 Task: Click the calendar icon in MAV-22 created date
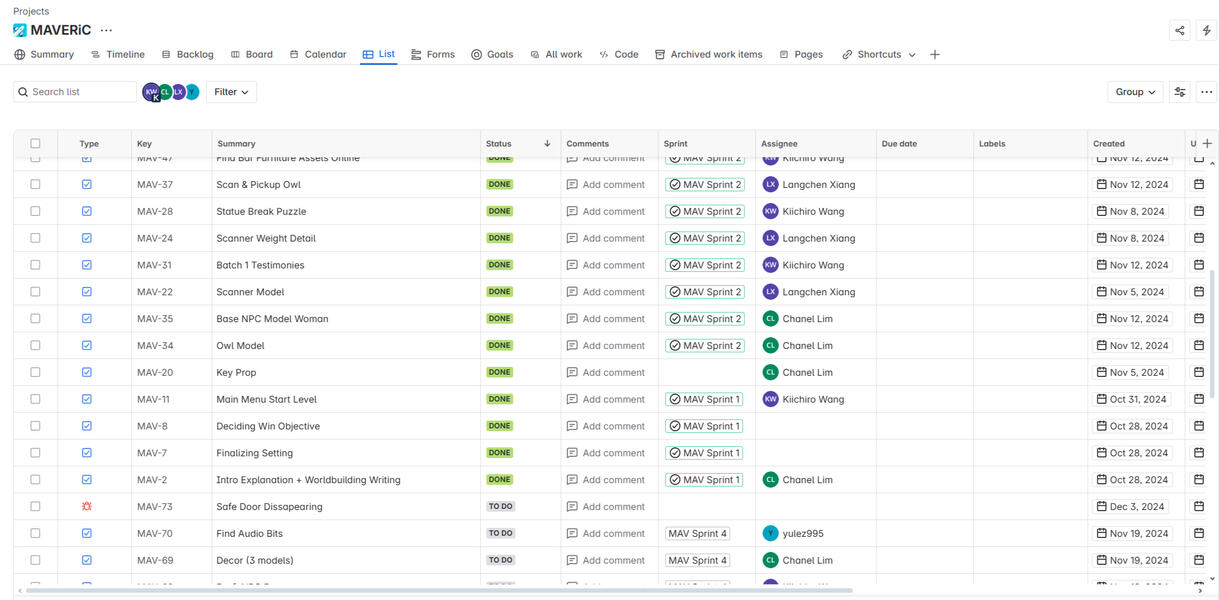[1101, 292]
